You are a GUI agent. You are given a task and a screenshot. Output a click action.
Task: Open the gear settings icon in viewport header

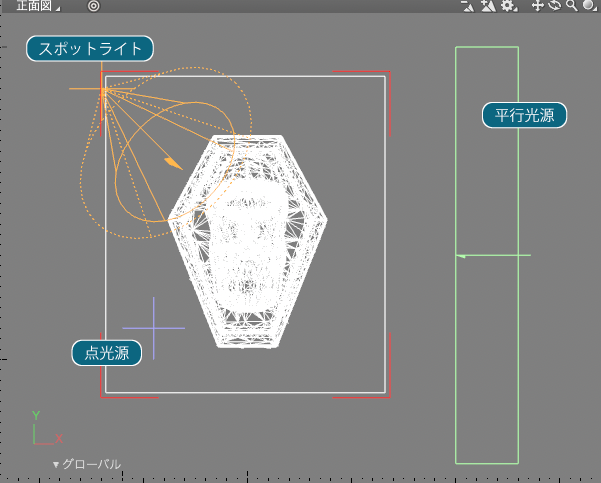[x=508, y=6]
